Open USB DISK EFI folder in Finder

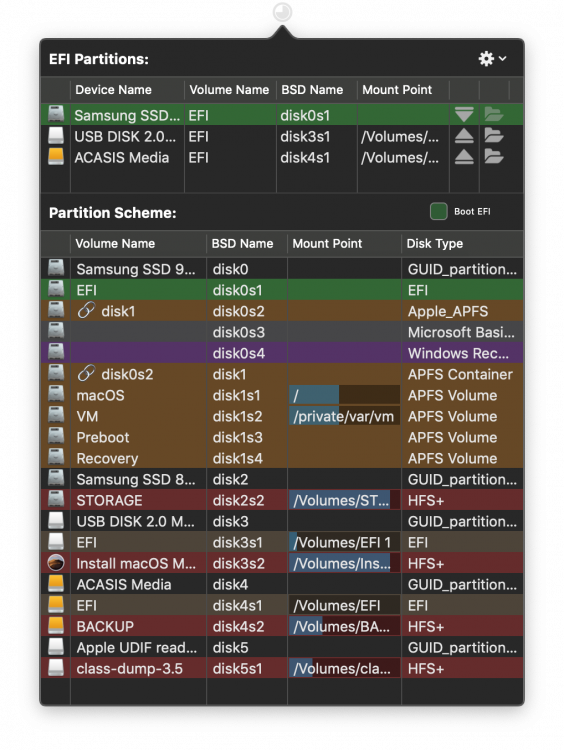point(494,136)
